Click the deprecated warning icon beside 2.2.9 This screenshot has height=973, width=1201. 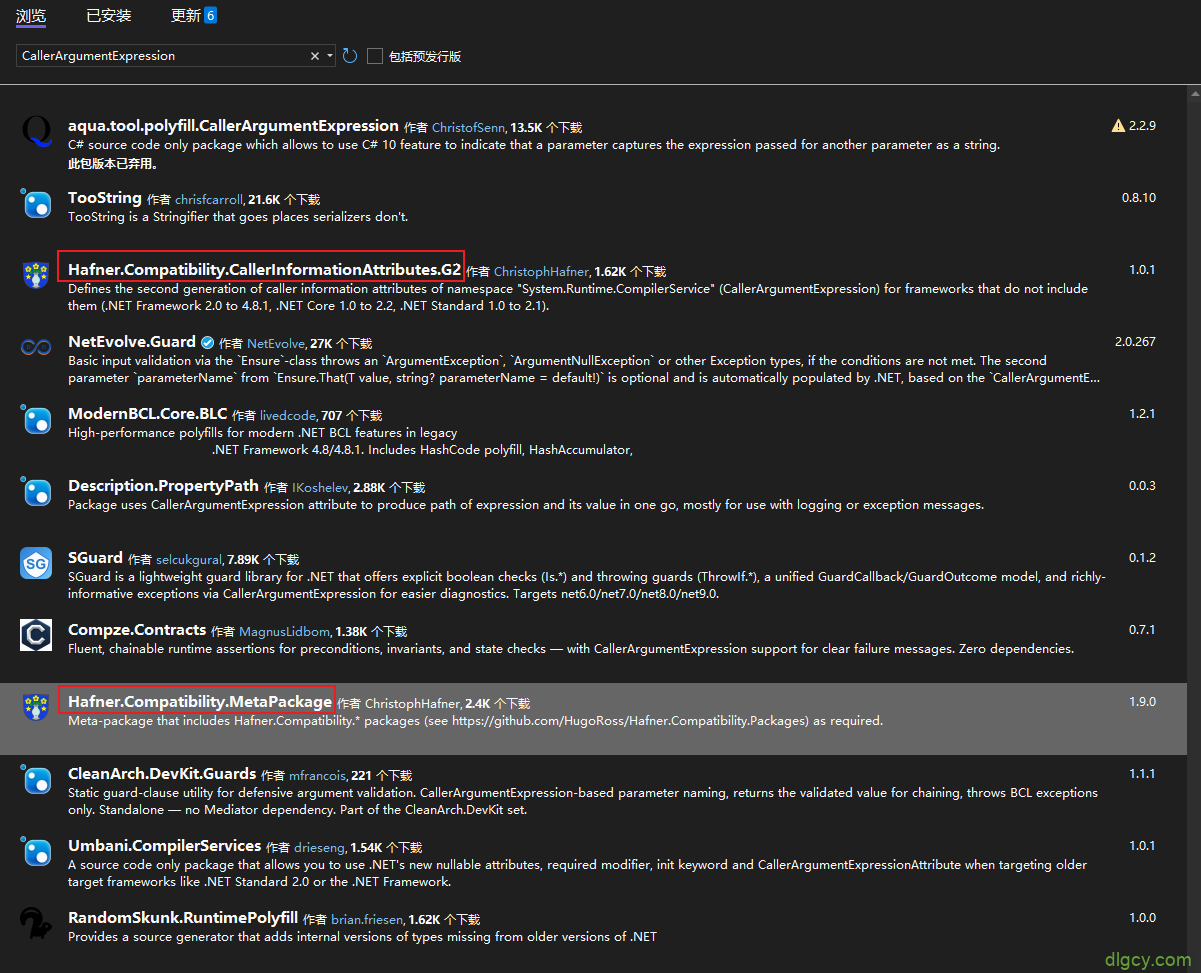pyautogui.click(x=1118, y=126)
